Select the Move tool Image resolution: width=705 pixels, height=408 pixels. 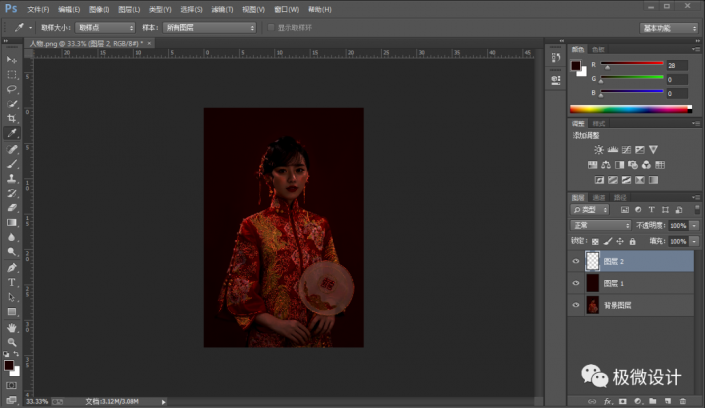[x=12, y=59]
